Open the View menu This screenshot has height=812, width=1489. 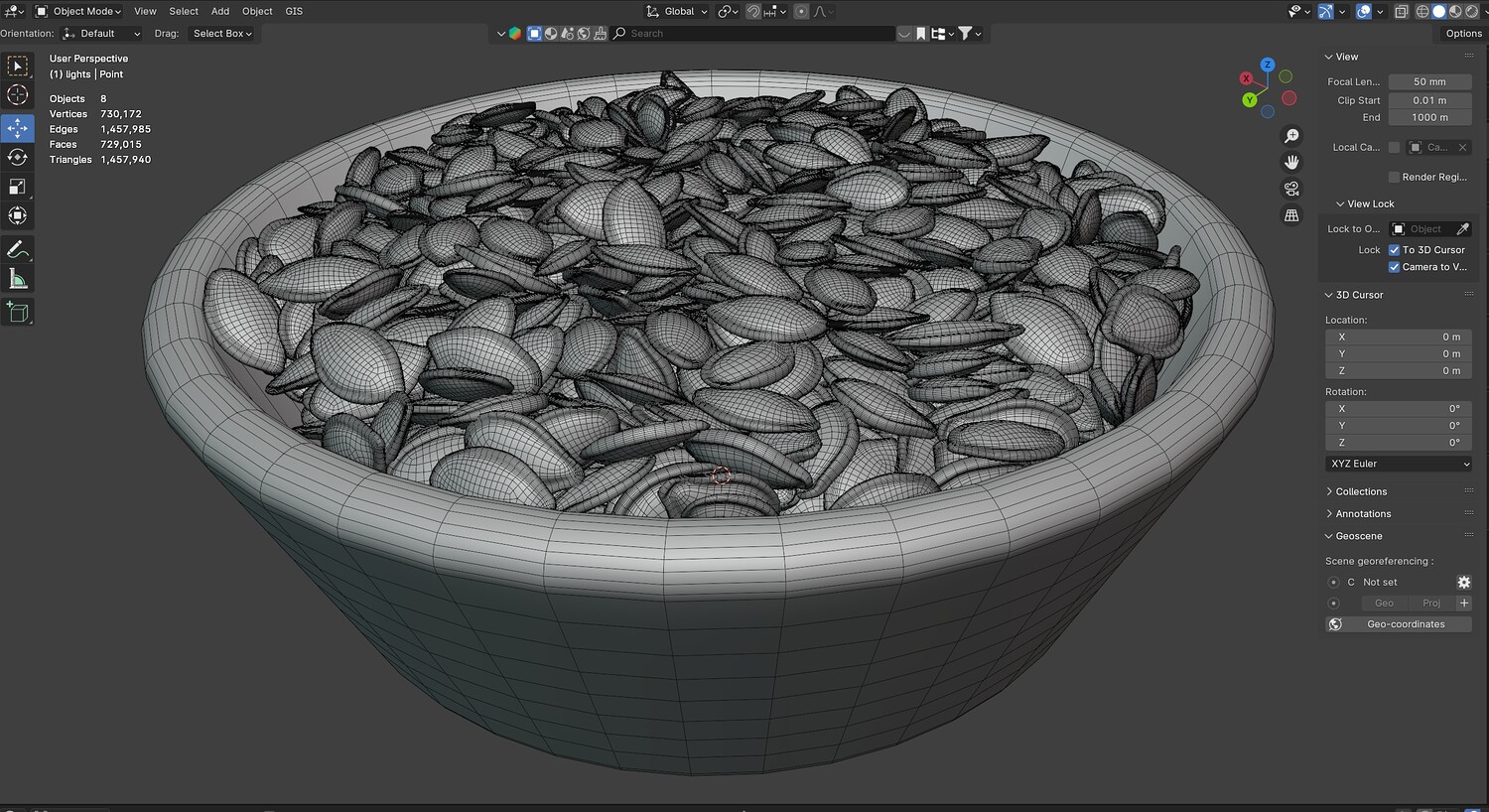pyautogui.click(x=145, y=11)
